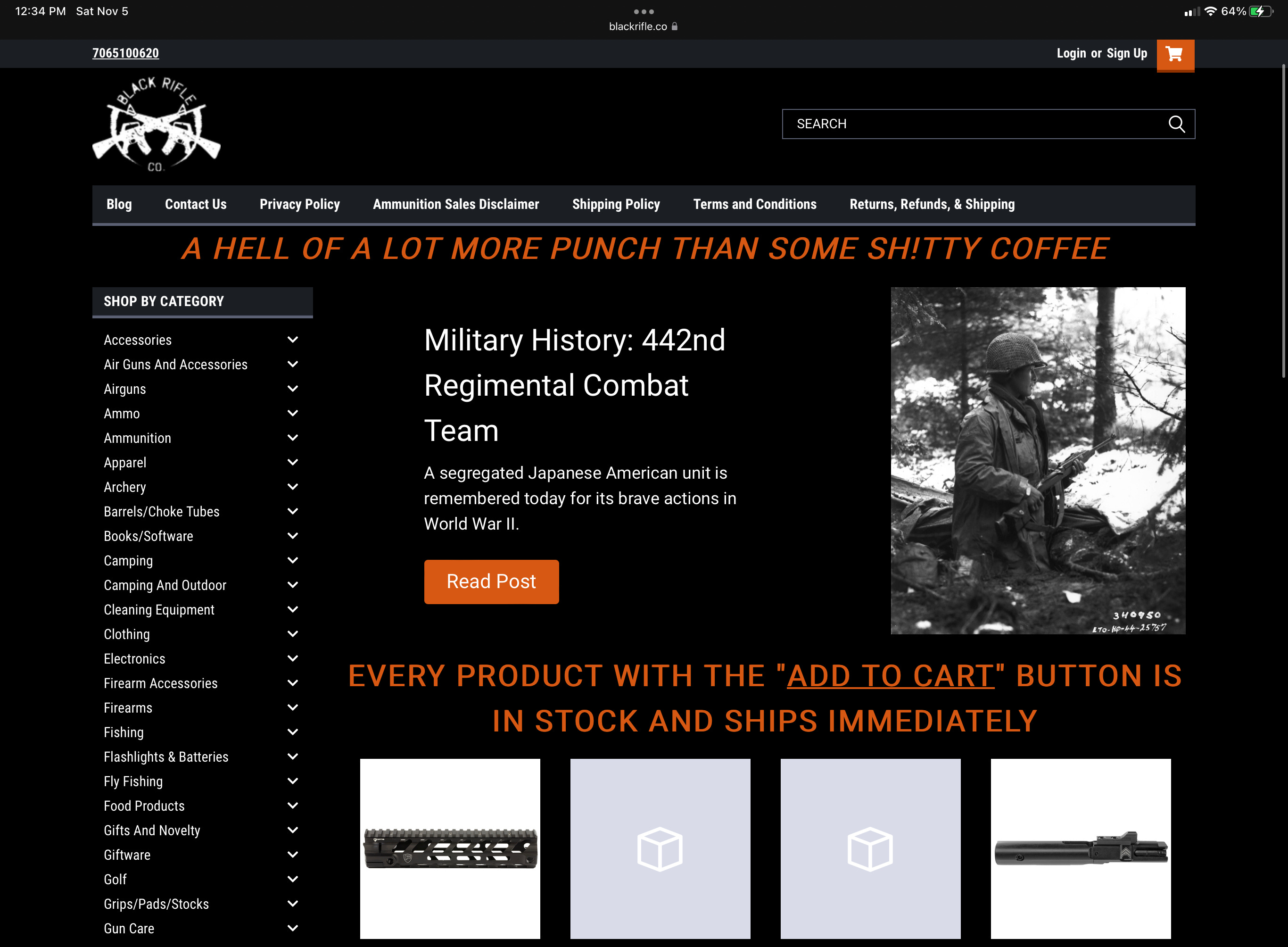Open the Camping category link
Viewport: 1288px width, 947px height.
coord(128,561)
